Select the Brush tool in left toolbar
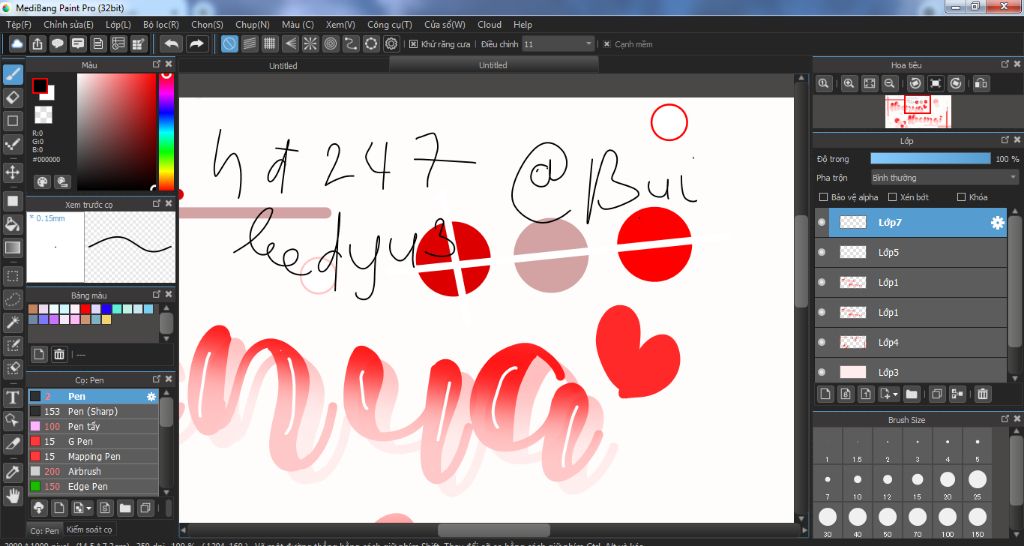Screen dimensions: 1024x546 12,74
